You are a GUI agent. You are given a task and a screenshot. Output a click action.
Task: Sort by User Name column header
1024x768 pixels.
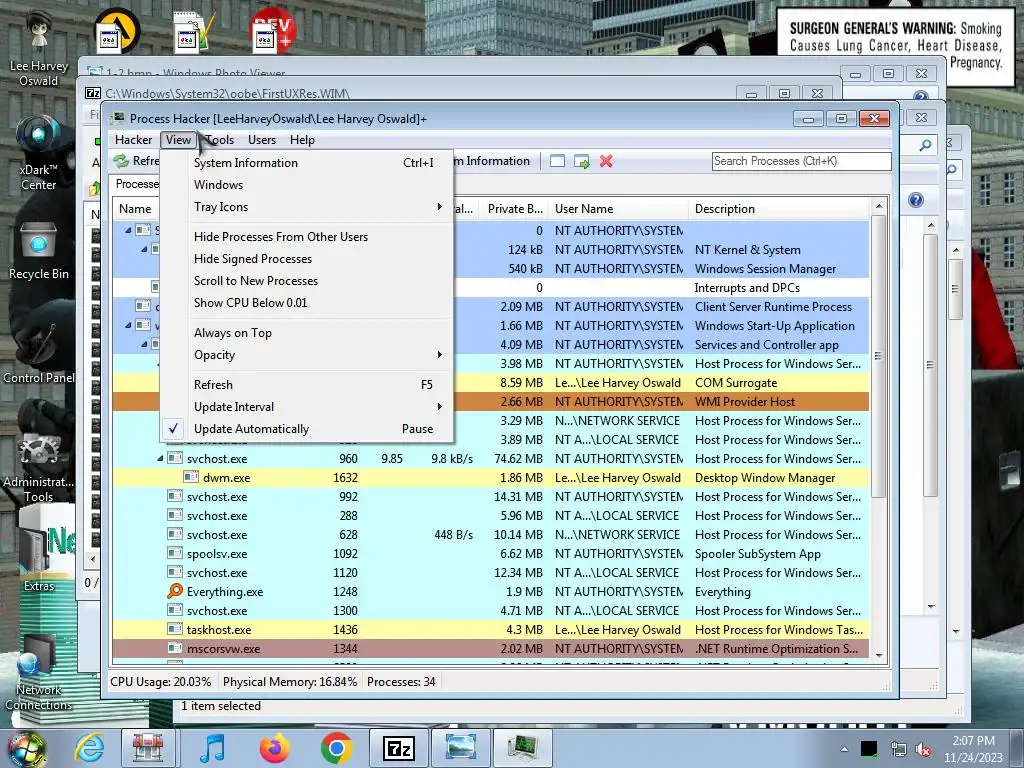[618, 209]
